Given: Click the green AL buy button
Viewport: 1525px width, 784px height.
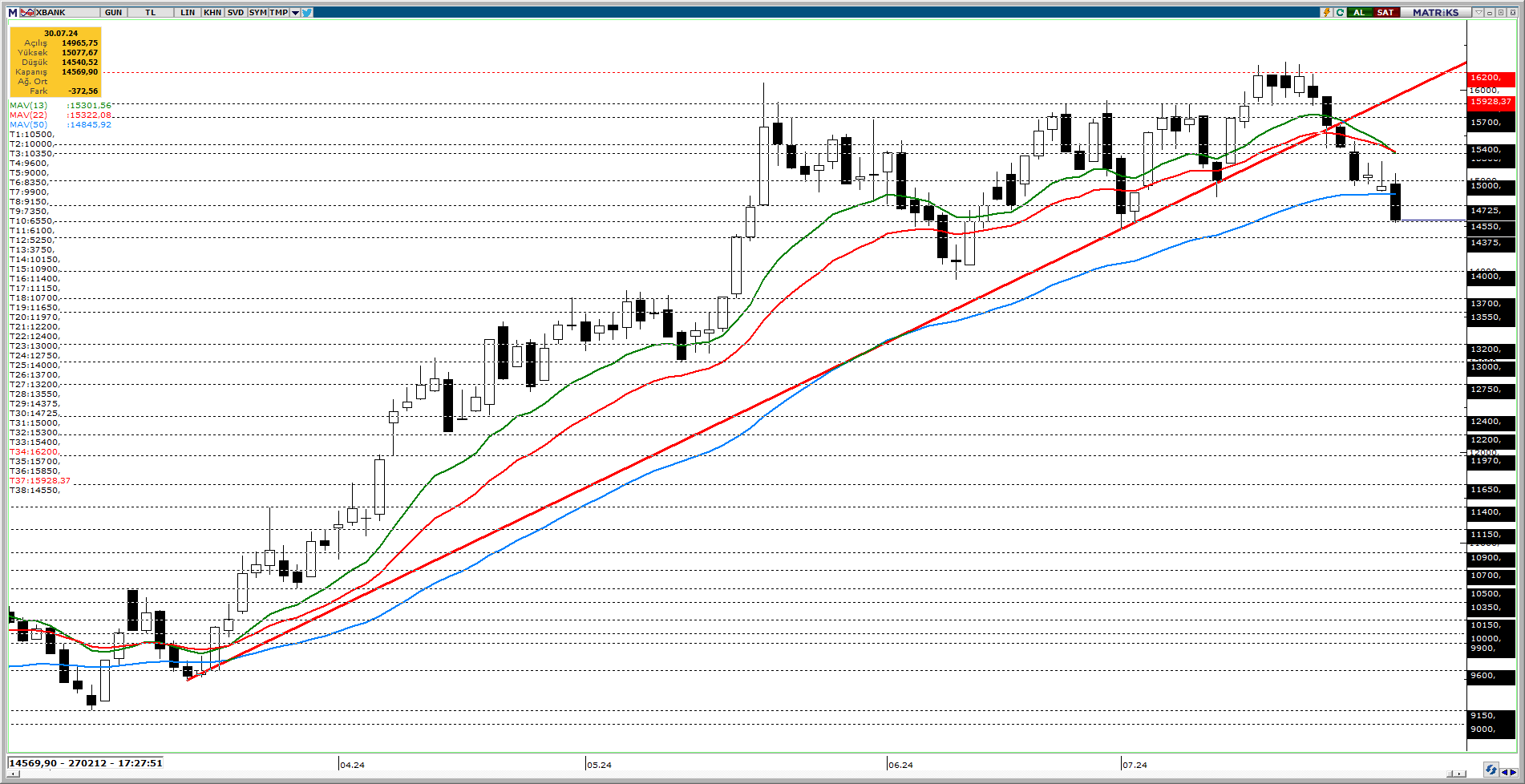Looking at the screenshot, I should coord(1359,12).
